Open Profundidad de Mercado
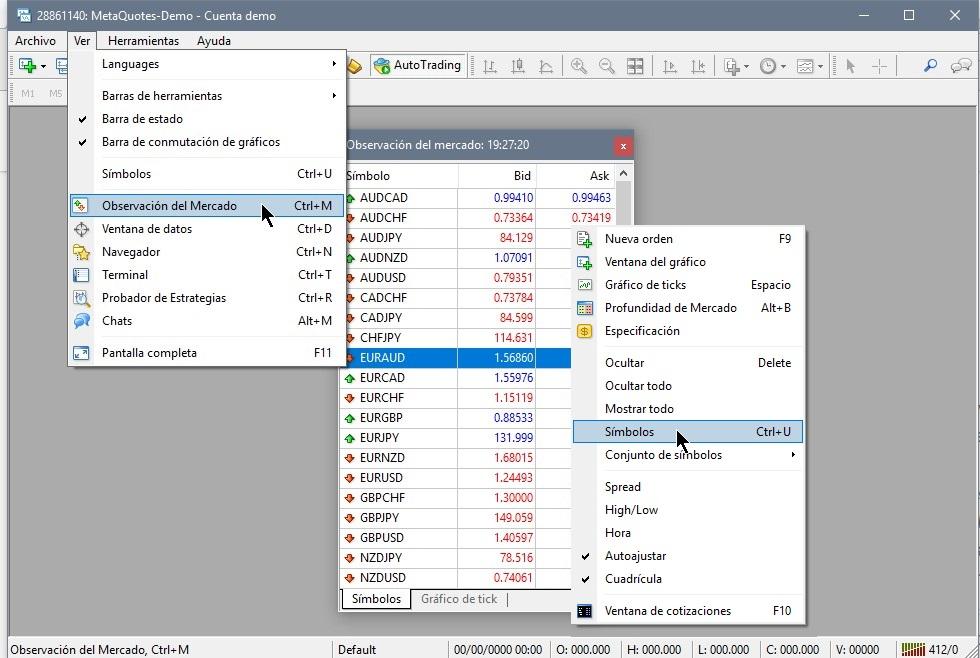The width and height of the screenshot is (980, 658). pyautogui.click(x=688, y=308)
